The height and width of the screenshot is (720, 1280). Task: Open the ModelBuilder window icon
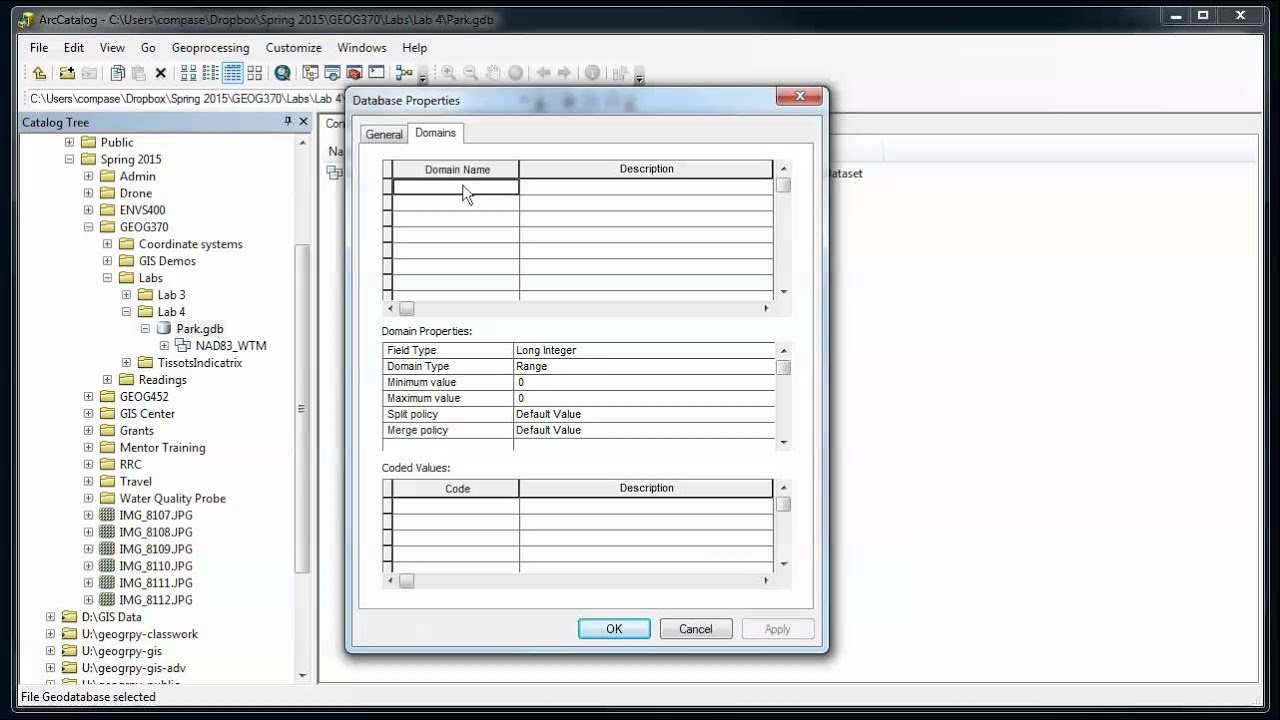[x=404, y=73]
